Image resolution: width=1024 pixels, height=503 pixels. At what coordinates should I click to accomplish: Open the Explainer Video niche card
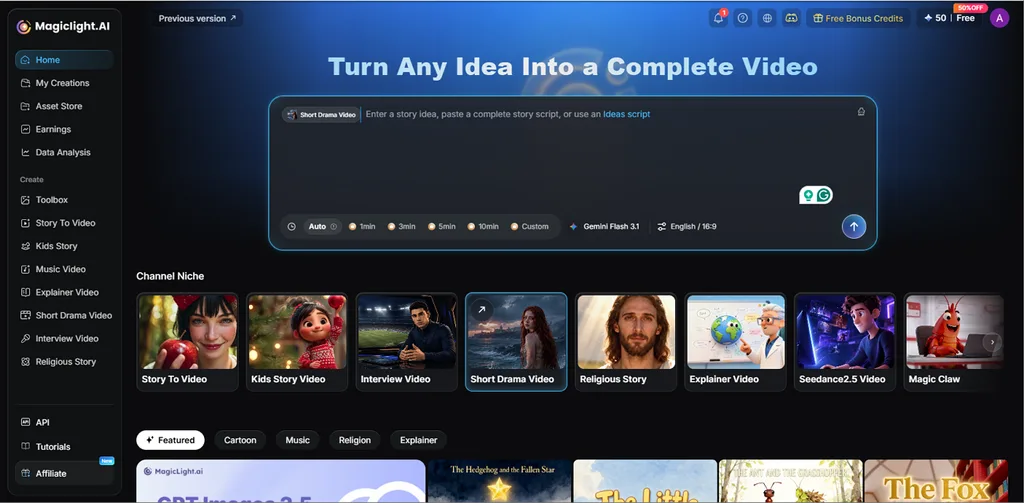click(x=736, y=342)
